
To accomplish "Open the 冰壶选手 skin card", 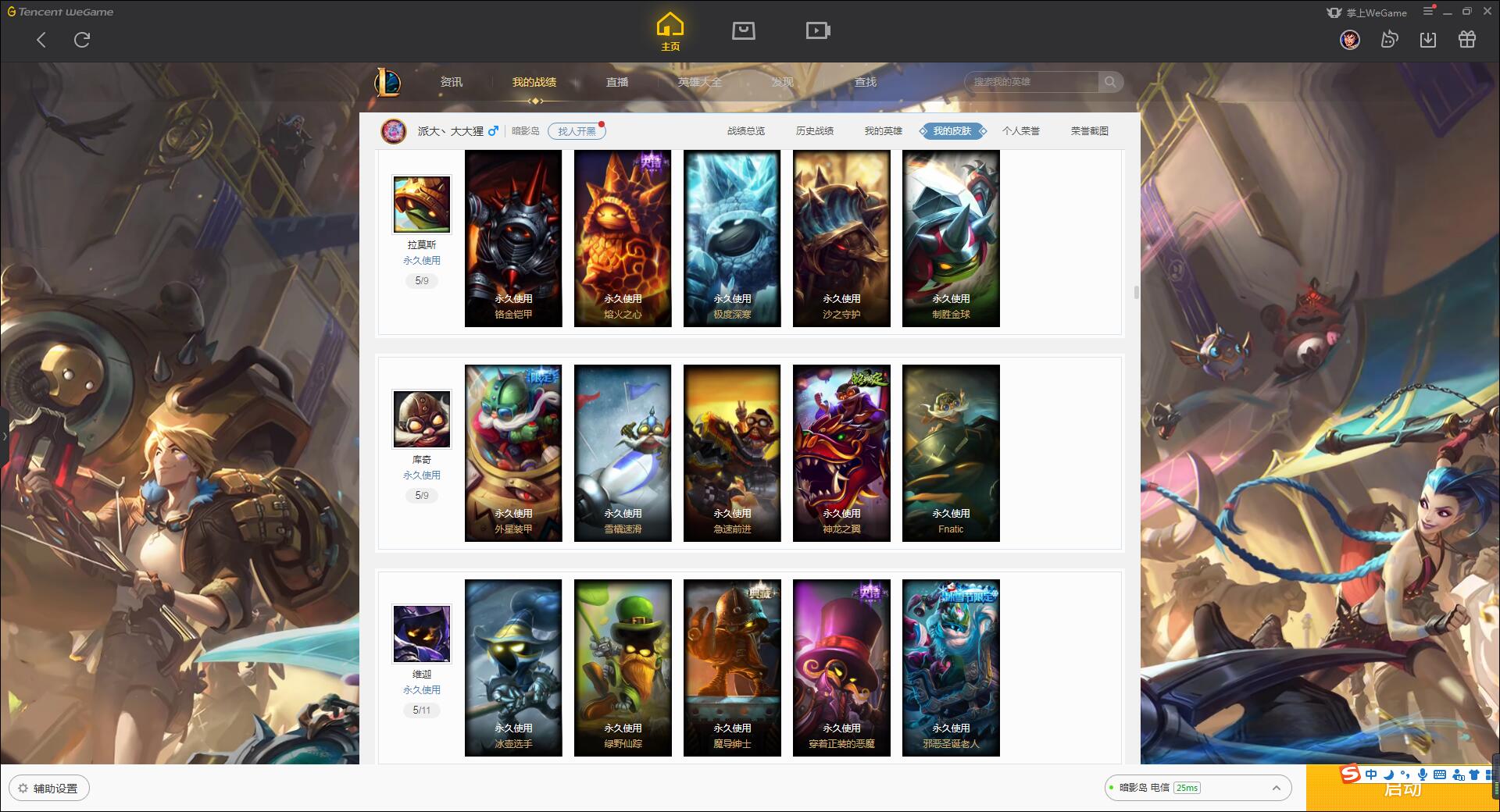I will [513, 668].
